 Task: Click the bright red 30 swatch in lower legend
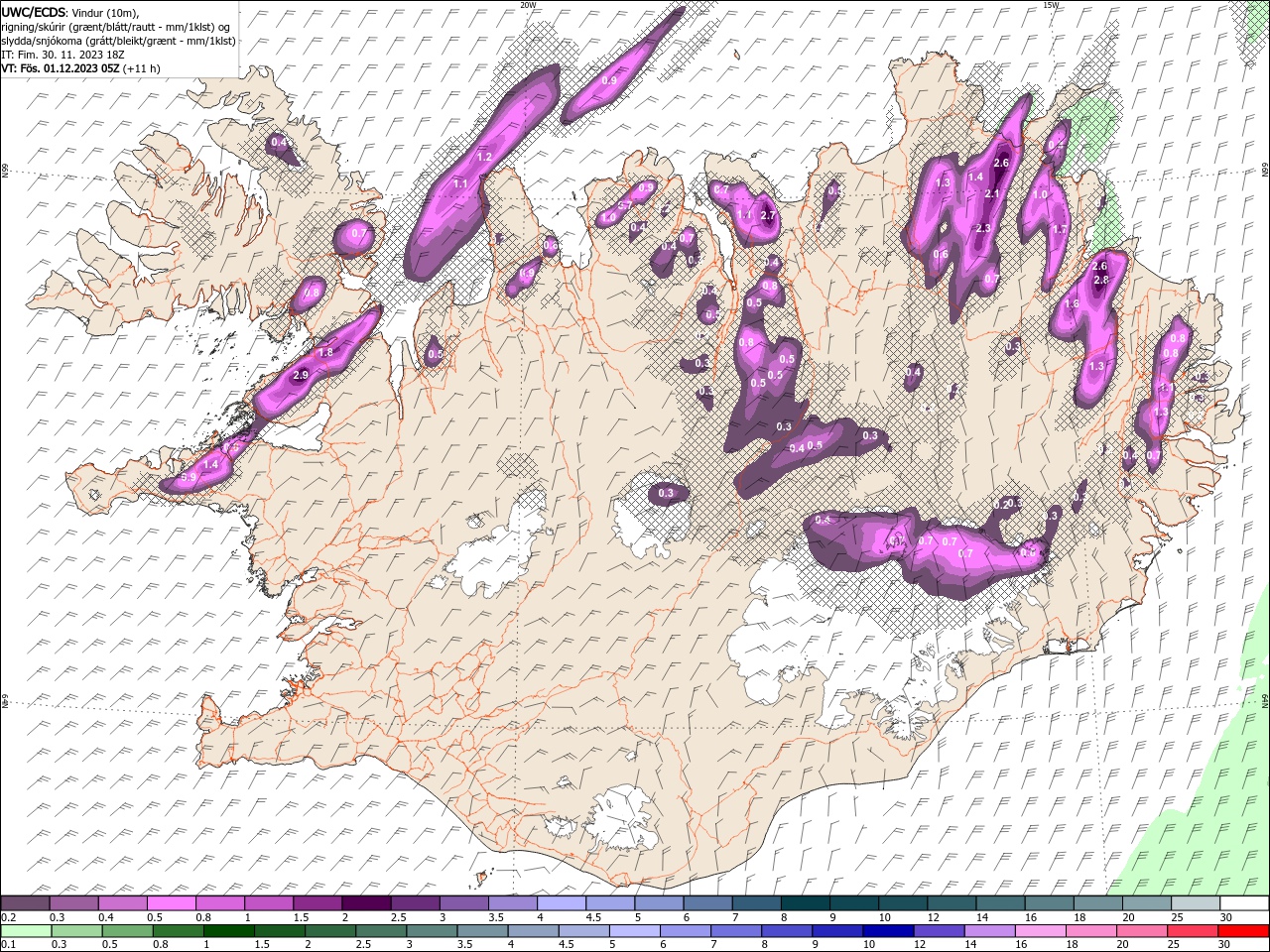(x=1242, y=931)
